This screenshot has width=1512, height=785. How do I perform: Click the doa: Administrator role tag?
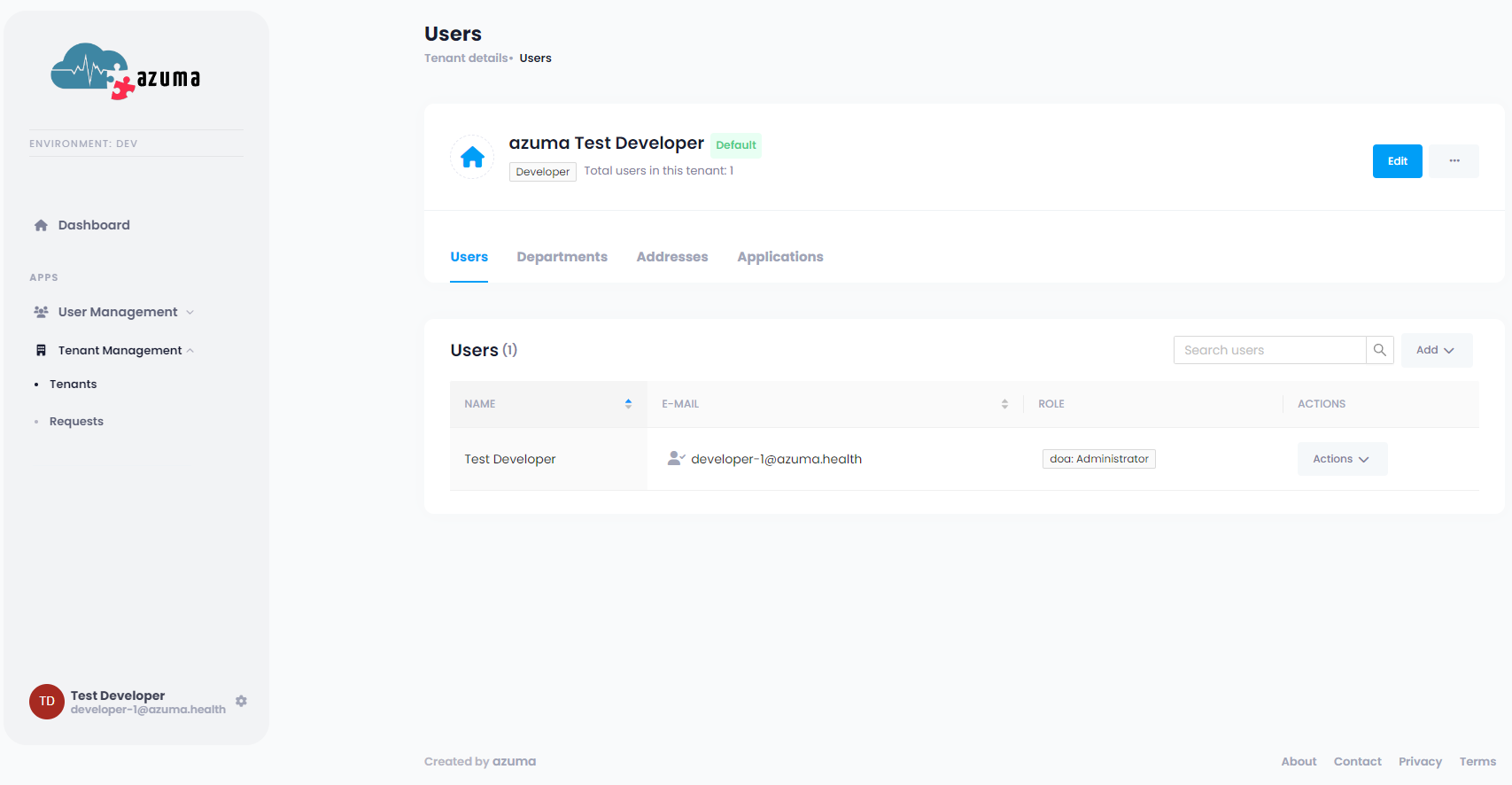pos(1099,459)
